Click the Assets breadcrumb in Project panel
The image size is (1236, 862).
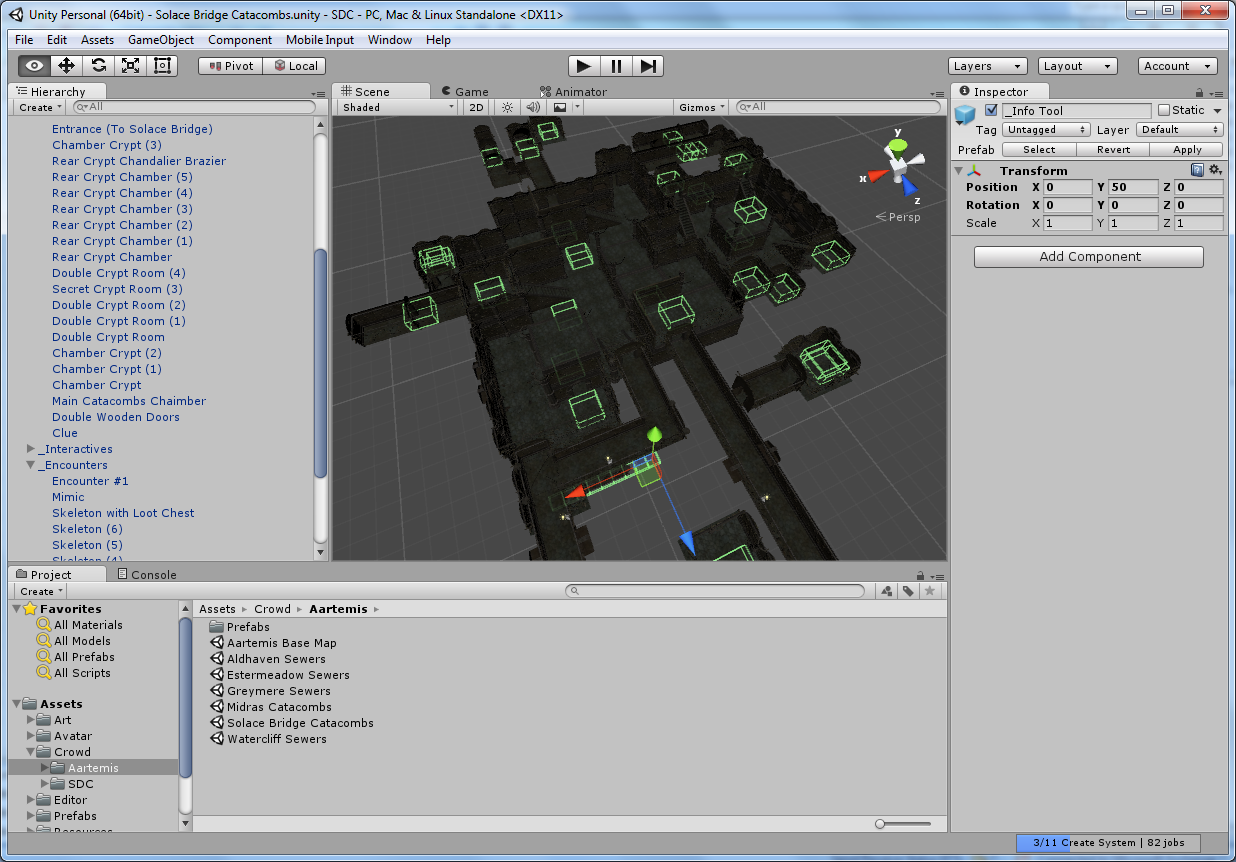click(217, 609)
